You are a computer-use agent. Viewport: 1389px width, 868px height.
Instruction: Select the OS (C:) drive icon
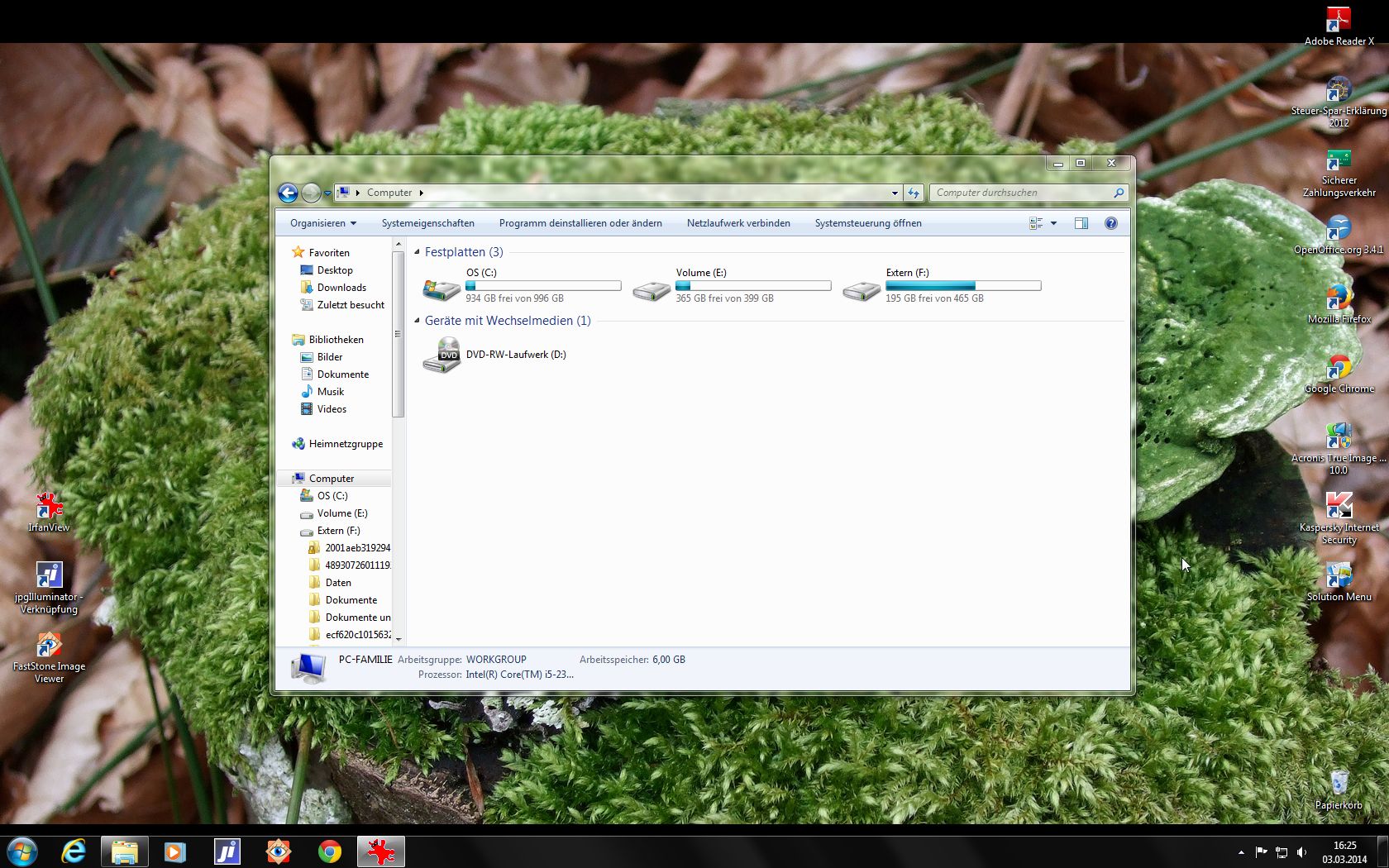(x=442, y=287)
